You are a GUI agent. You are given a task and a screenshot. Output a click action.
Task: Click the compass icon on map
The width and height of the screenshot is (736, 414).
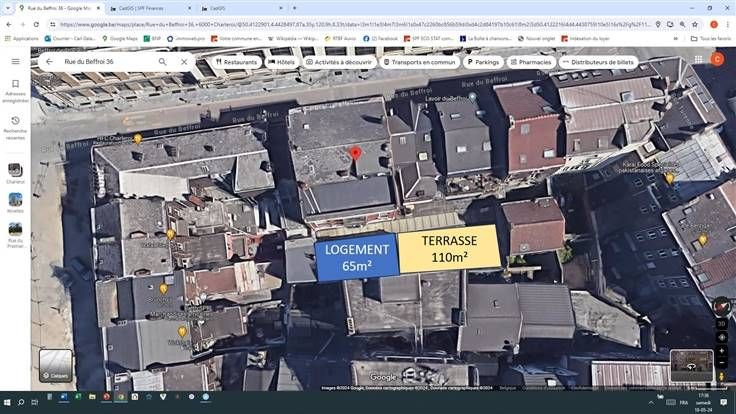[x=721, y=305]
